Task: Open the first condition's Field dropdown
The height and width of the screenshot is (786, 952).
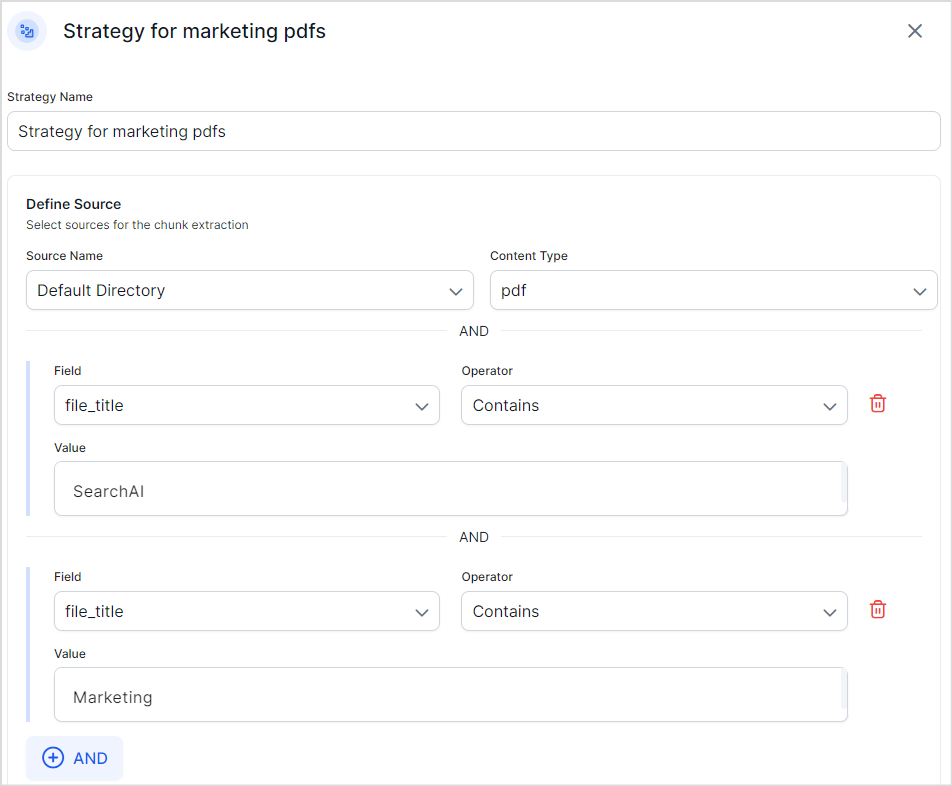Action: pos(246,405)
